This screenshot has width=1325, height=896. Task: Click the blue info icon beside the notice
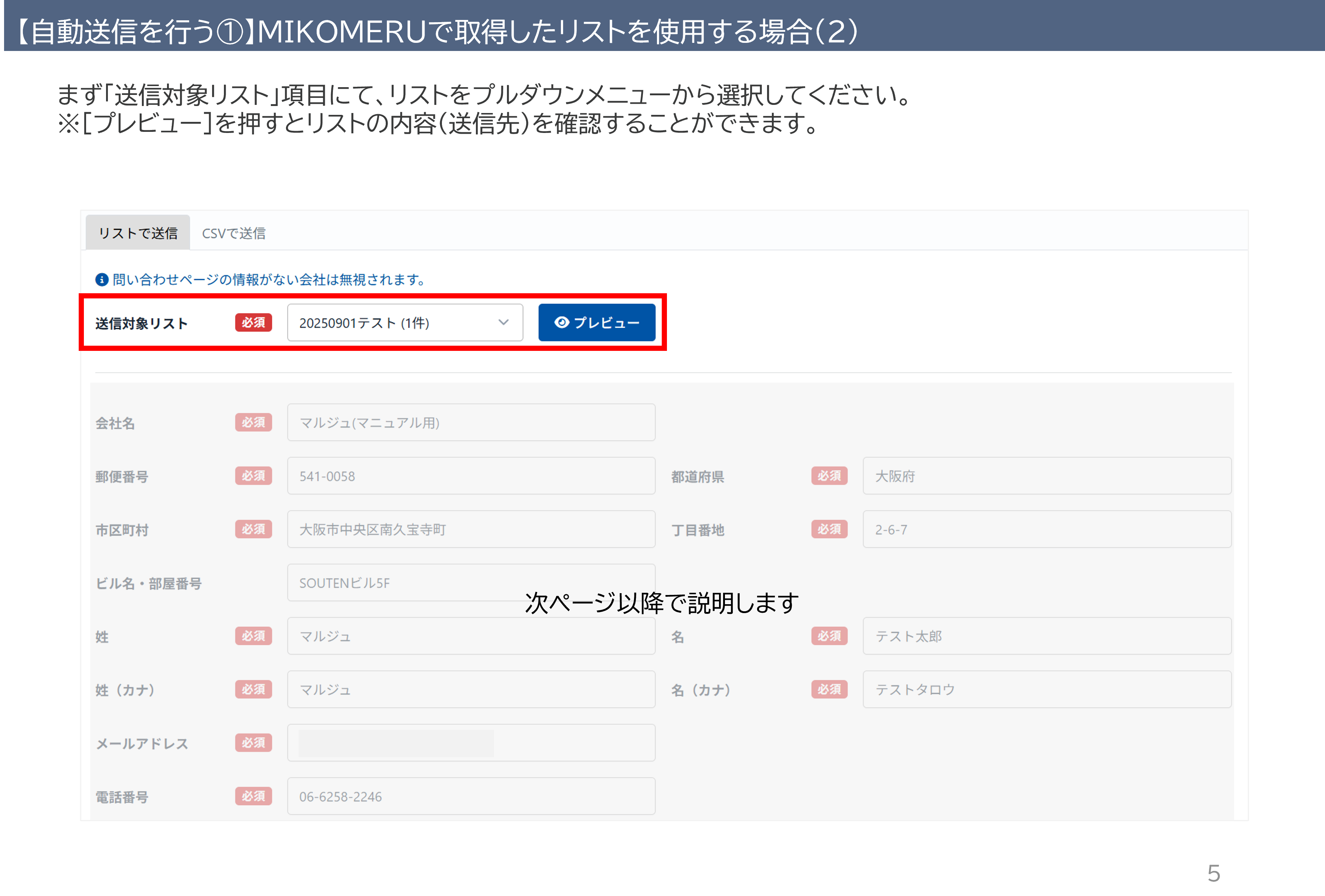pos(102,279)
